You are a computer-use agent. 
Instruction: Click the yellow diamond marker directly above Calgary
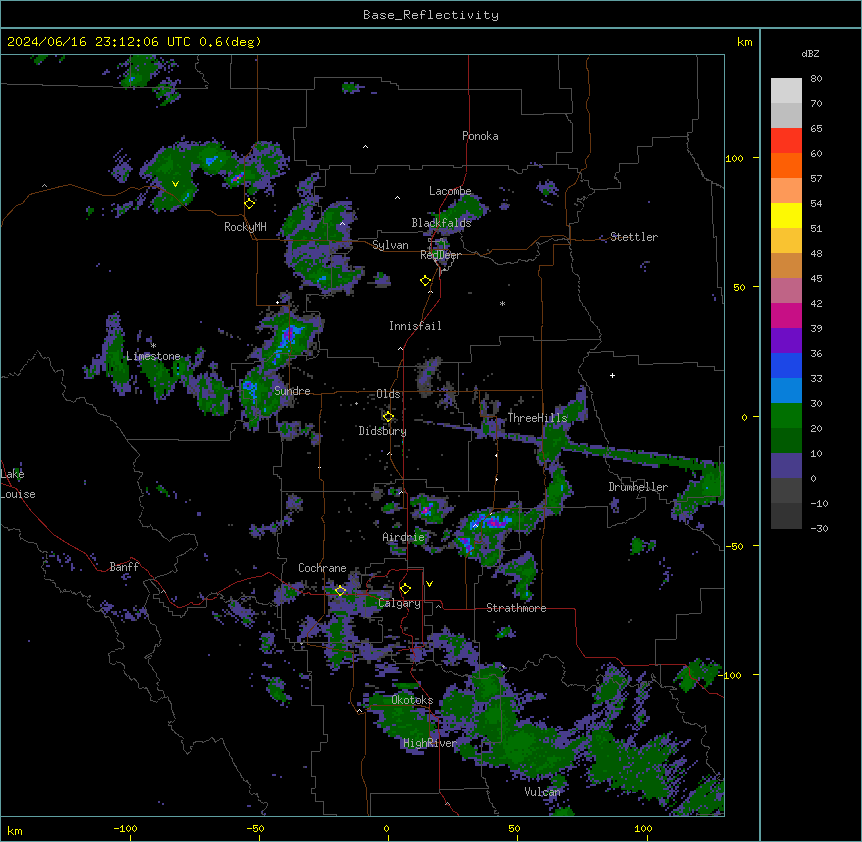405,589
